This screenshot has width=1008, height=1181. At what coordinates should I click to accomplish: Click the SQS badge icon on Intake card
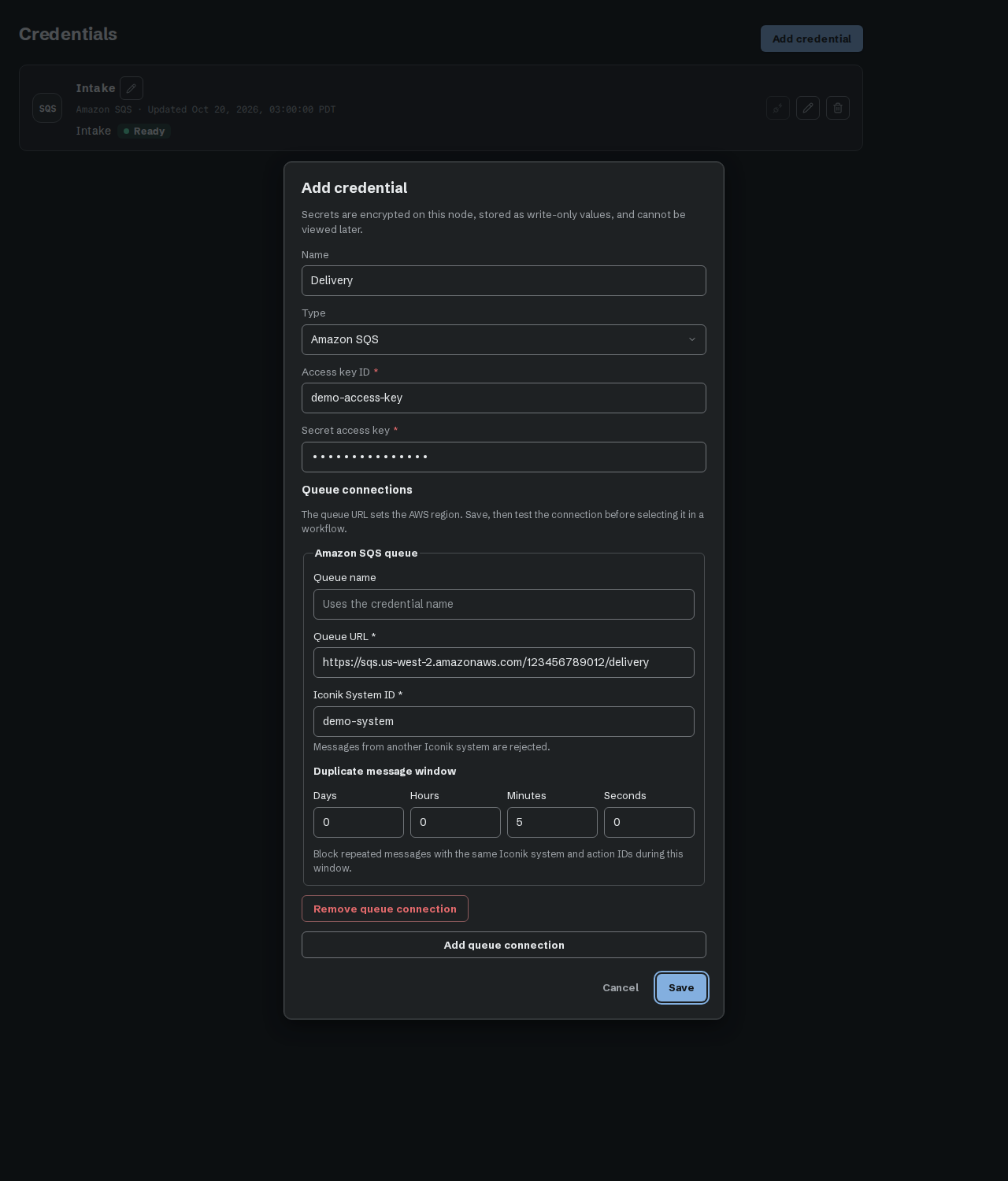pos(47,108)
